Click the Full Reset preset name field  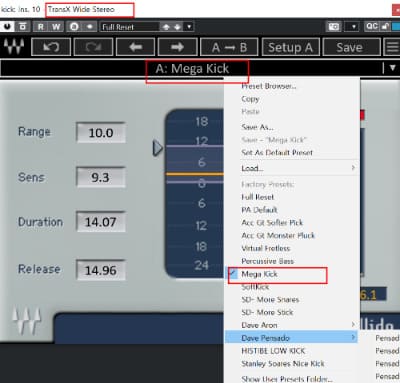[x=129, y=27]
